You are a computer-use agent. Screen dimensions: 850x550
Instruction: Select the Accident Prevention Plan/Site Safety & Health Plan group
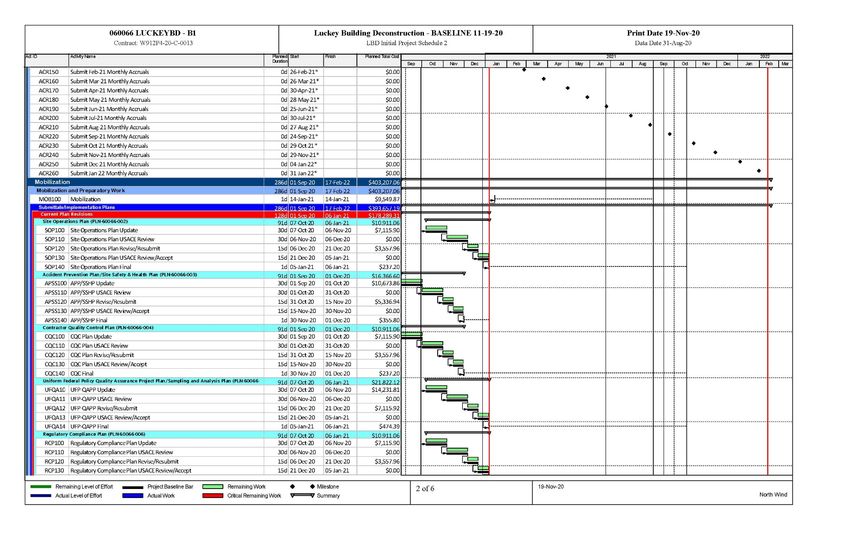(219, 275)
